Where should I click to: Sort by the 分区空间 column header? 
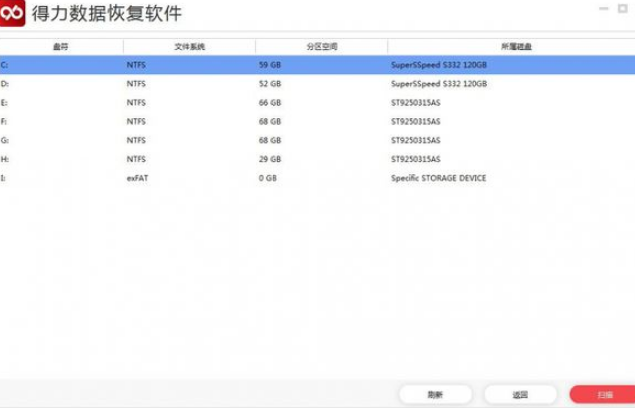(x=322, y=47)
